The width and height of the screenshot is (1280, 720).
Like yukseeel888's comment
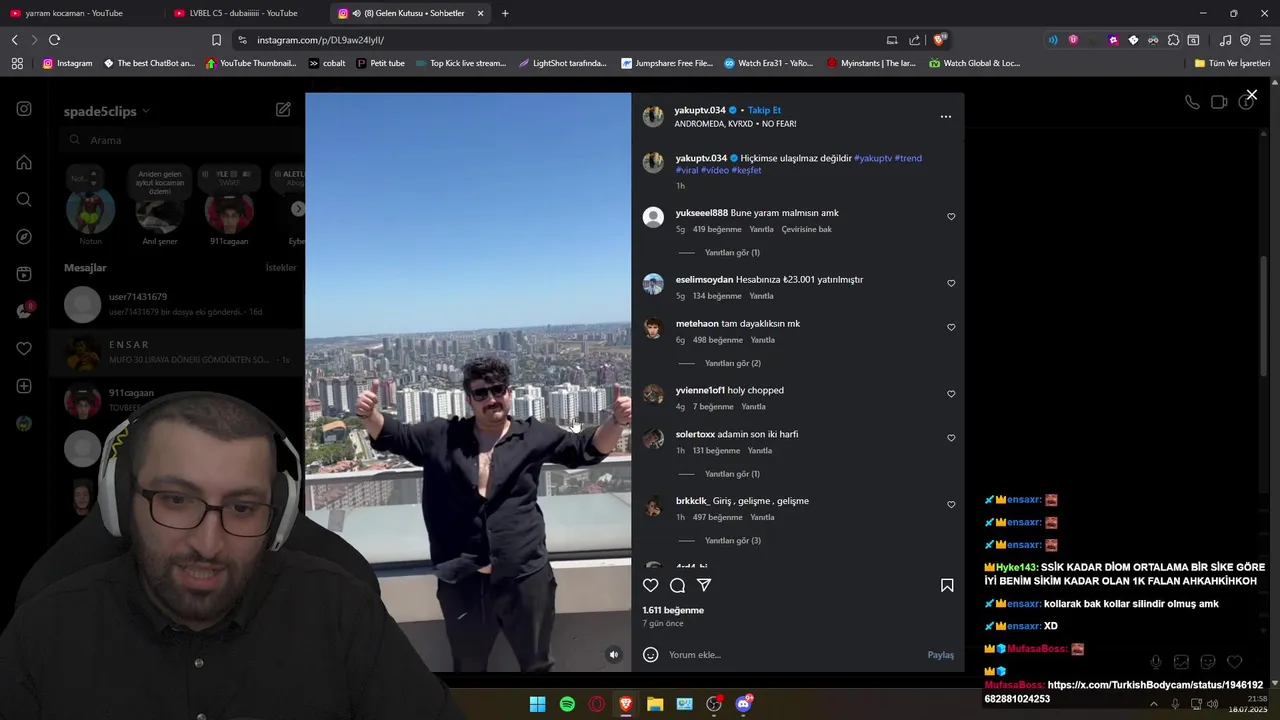[951, 217]
